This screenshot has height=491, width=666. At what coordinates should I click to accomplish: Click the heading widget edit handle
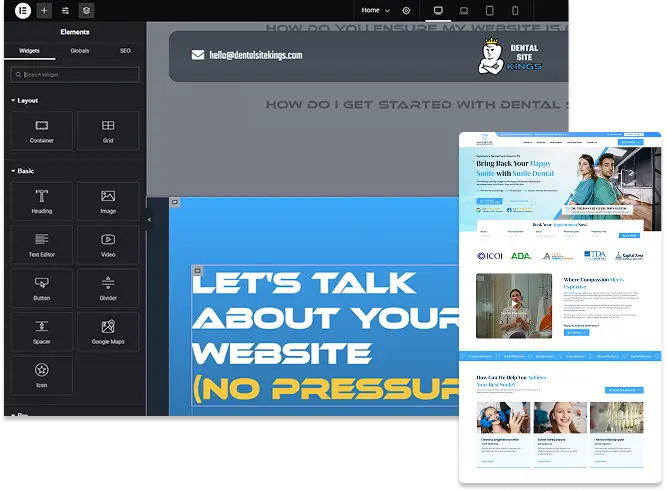point(197,271)
